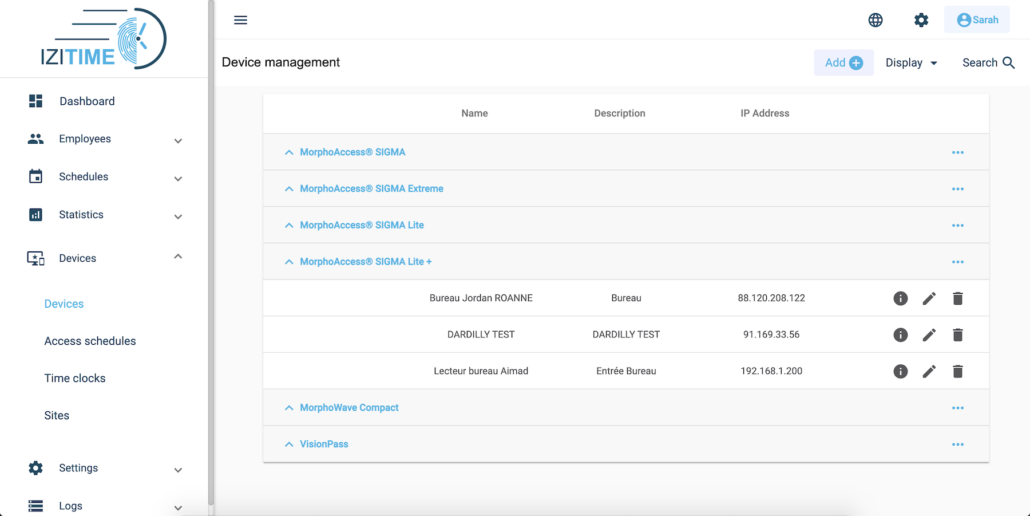Show info for Lecteur bureau Aimad
The width and height of the screenshot is (1030, 516).
coord(901,371)
